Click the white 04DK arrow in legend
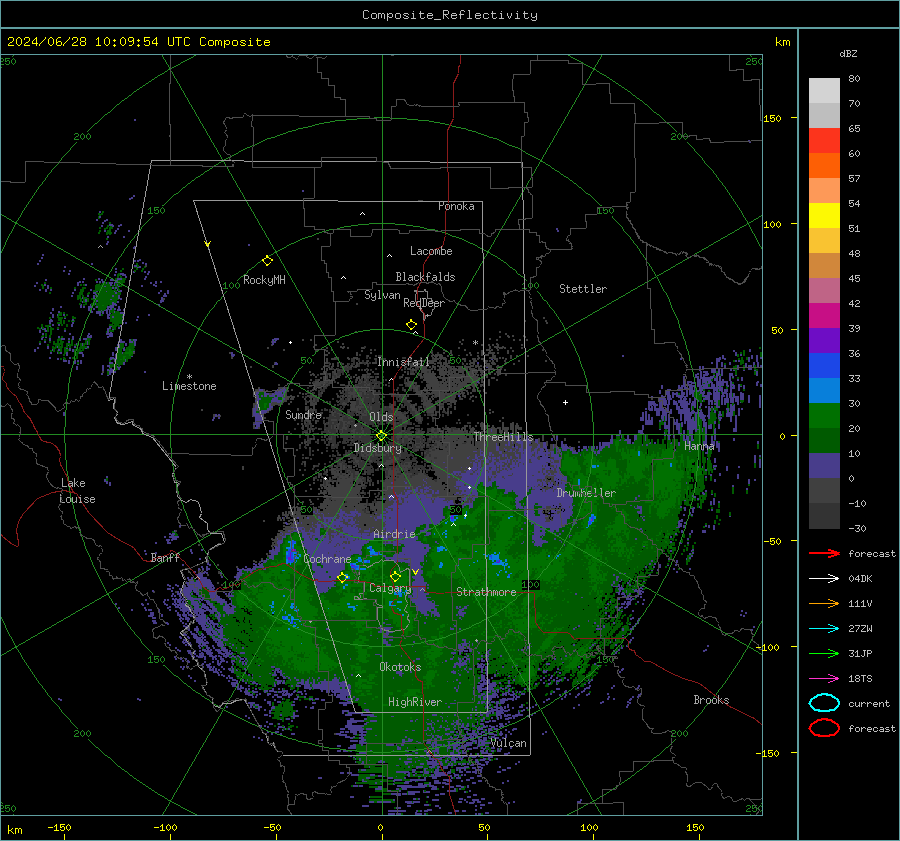 pos(824,579)
